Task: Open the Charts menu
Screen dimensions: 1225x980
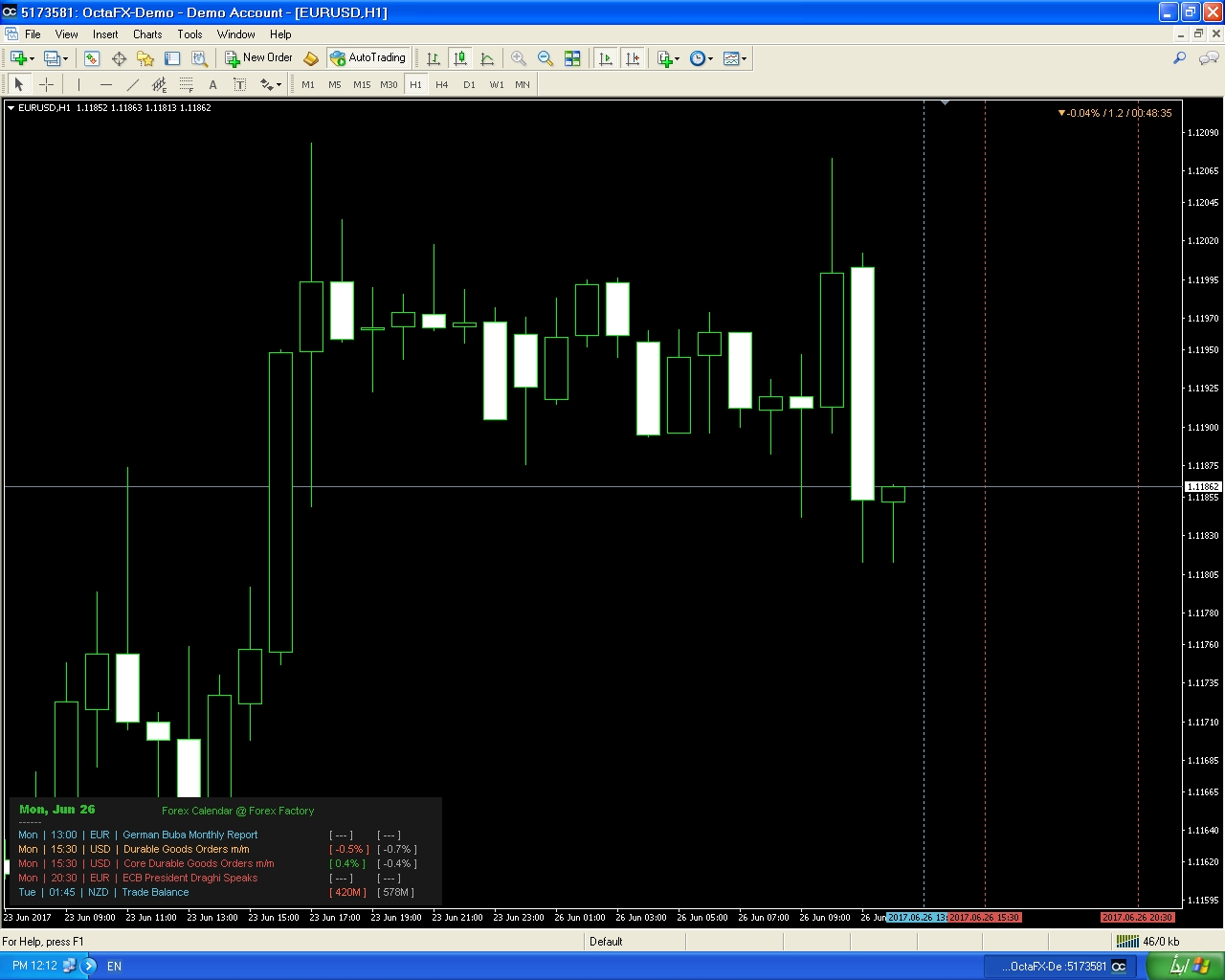Action: click(147, 34)
